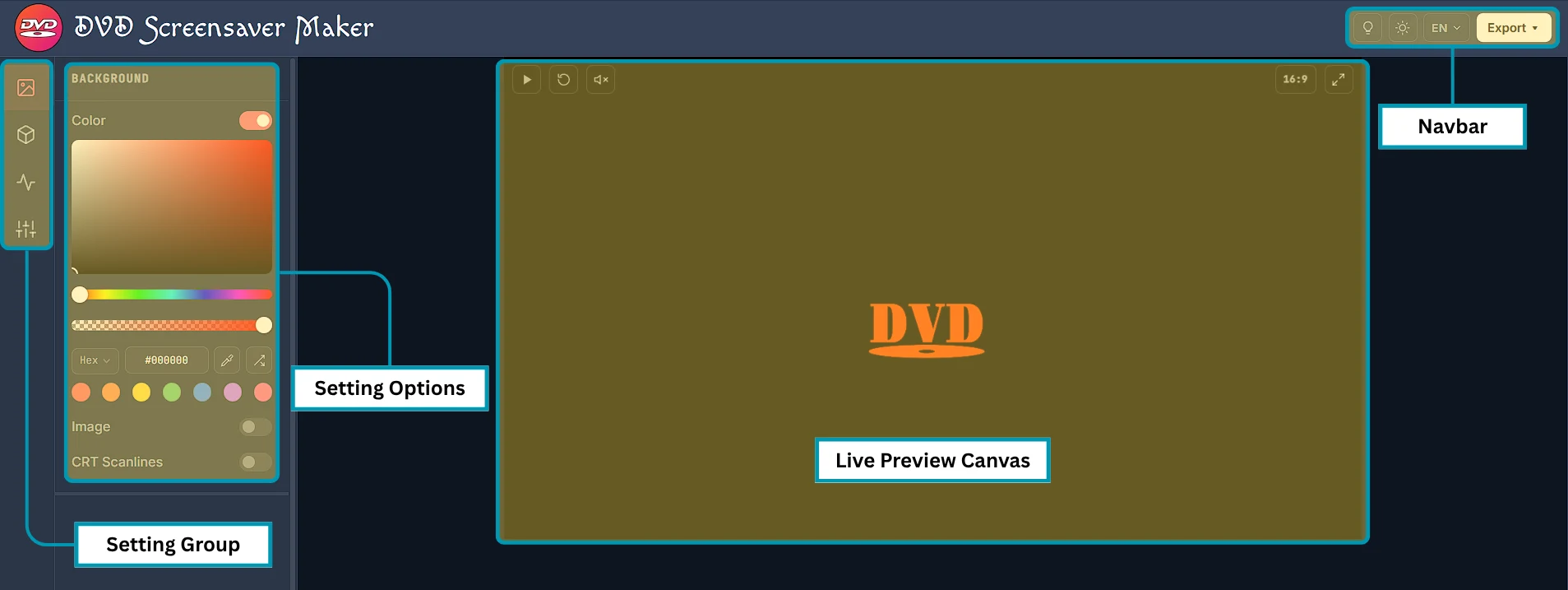Viewport: 1568px width, 590px height.
Task: Click the hex value field #000000
Action: click(x=166, y=360)
